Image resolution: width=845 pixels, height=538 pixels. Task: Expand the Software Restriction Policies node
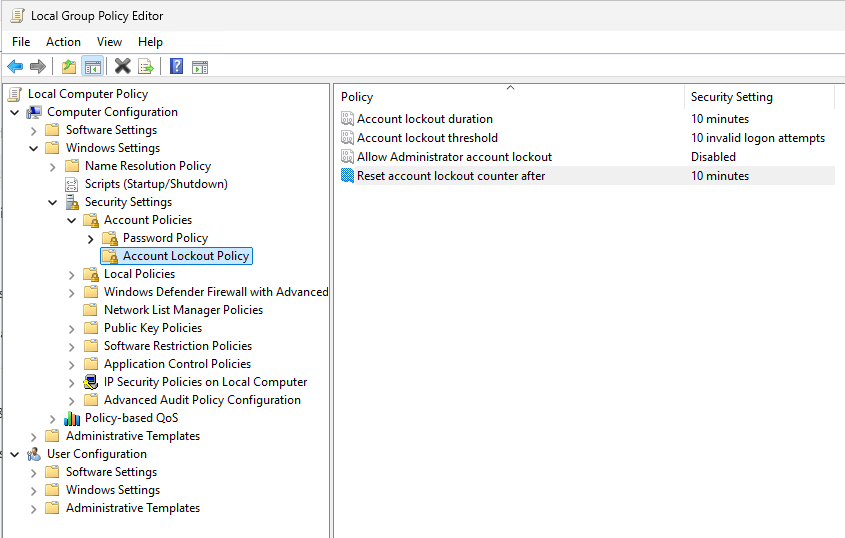71,347
